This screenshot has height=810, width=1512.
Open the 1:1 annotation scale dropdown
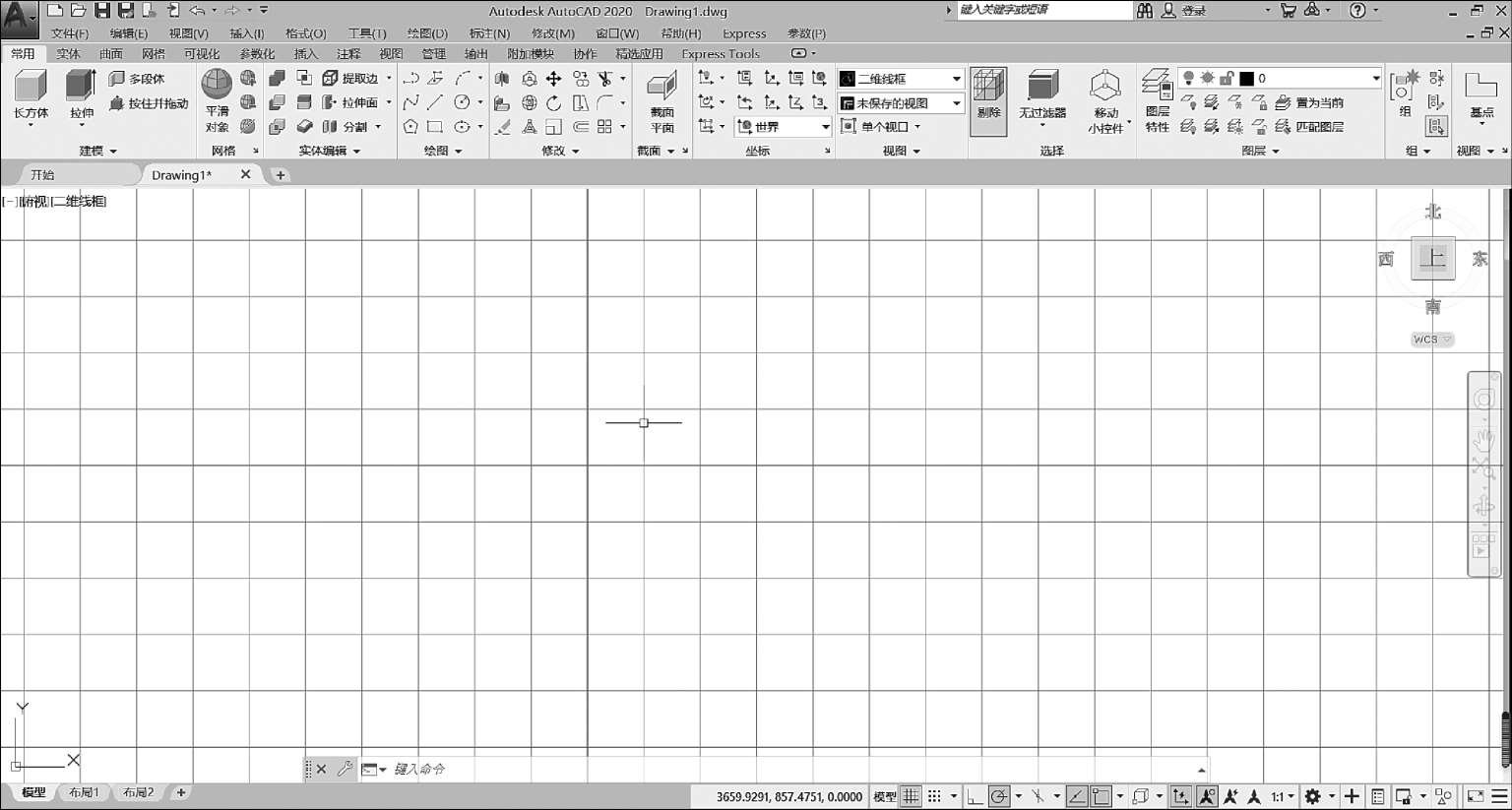pyautogui.click(x=1281, y=796)
